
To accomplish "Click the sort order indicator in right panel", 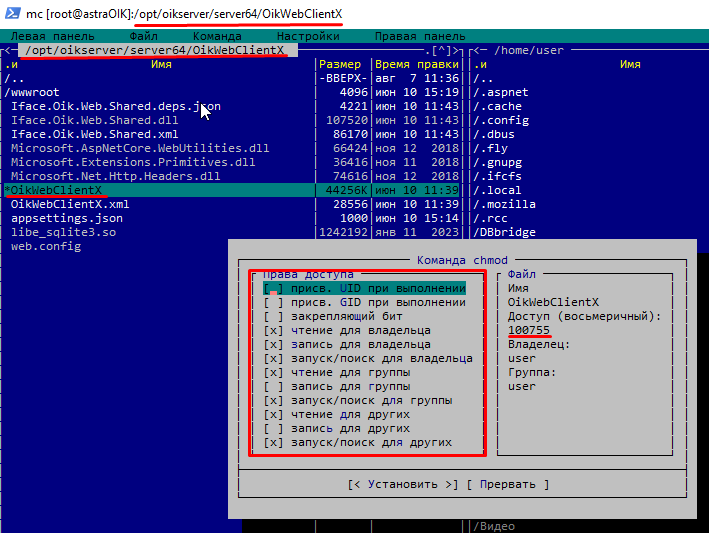I will click(478, 64).
